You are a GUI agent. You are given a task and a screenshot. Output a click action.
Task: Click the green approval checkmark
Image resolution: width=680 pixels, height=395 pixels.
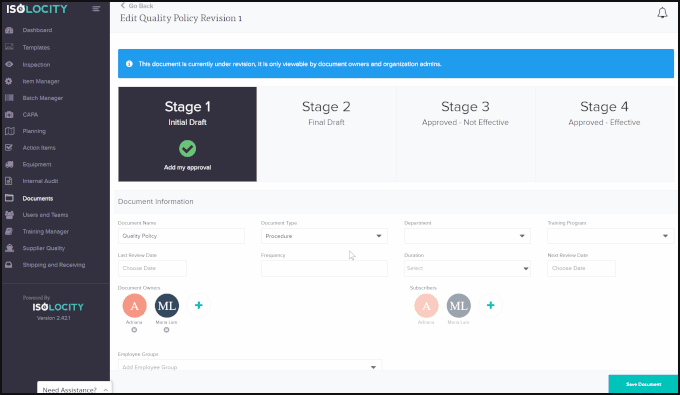pyautogui.click(x=187, y=148)
